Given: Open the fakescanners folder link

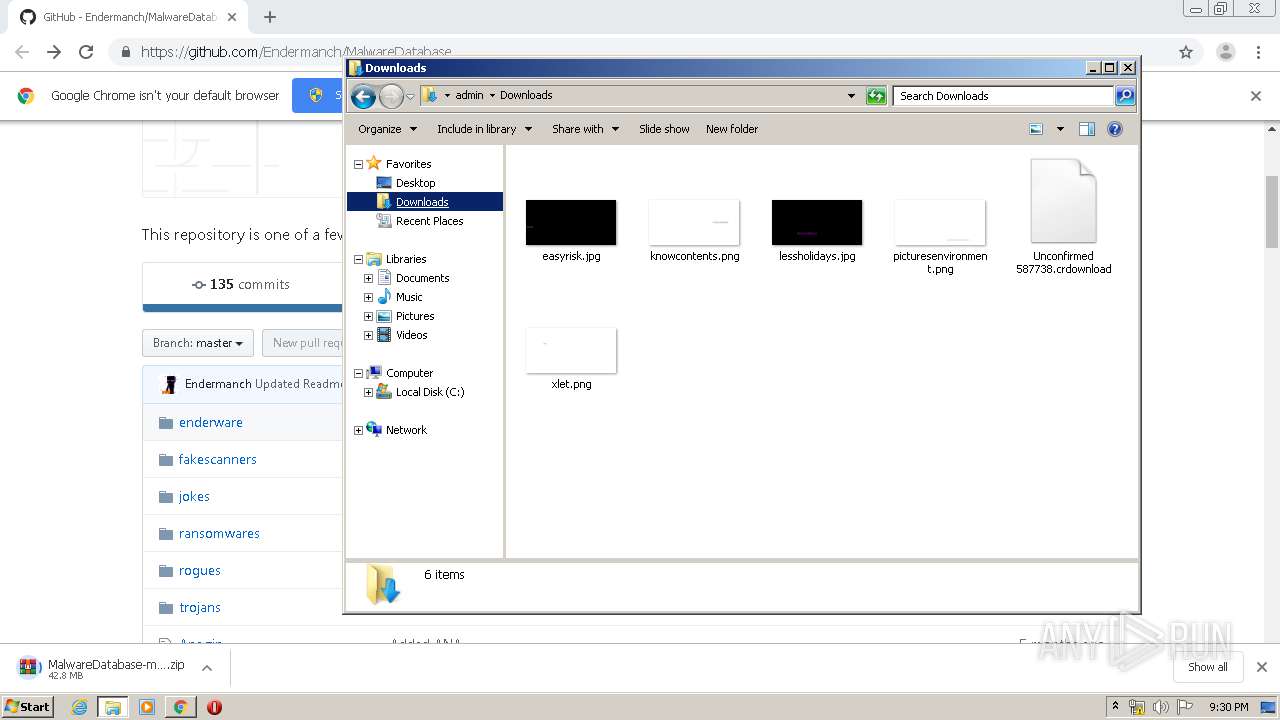Looking at the screenshot, I should (218, 459).
